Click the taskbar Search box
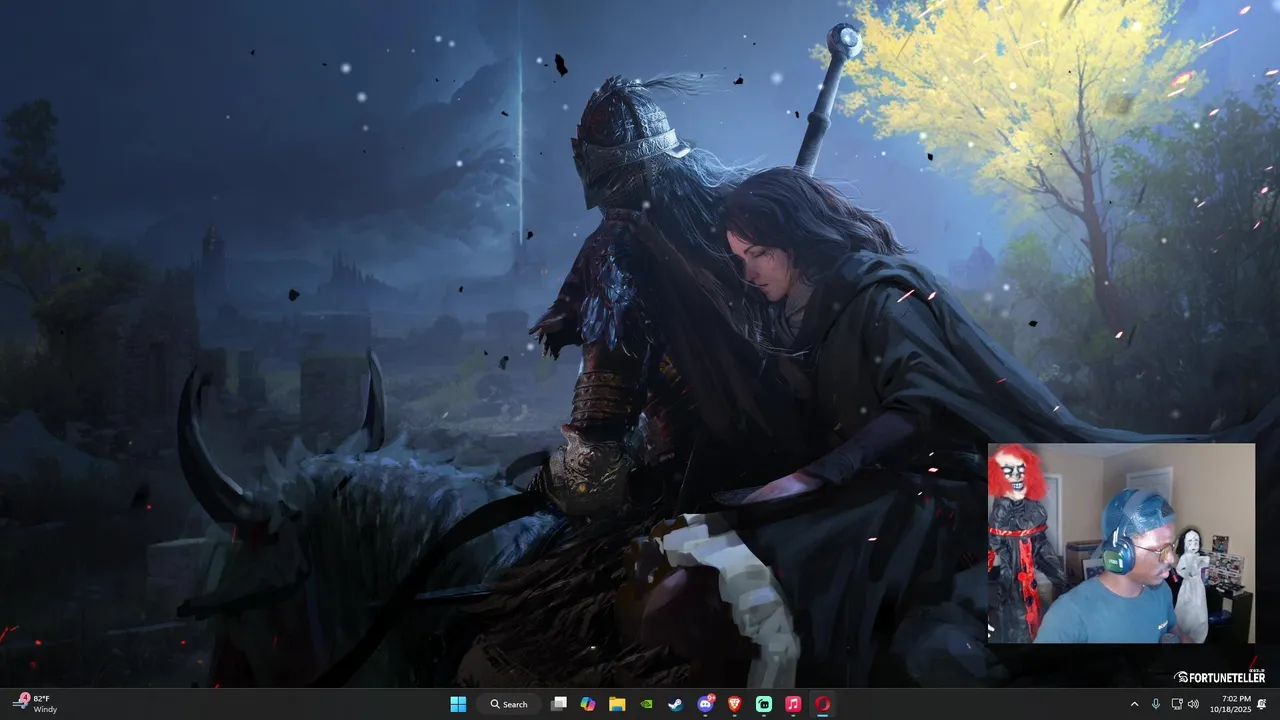Image resolution: width=1280 pixels, height=720 pixels. (x=509, y=704)
